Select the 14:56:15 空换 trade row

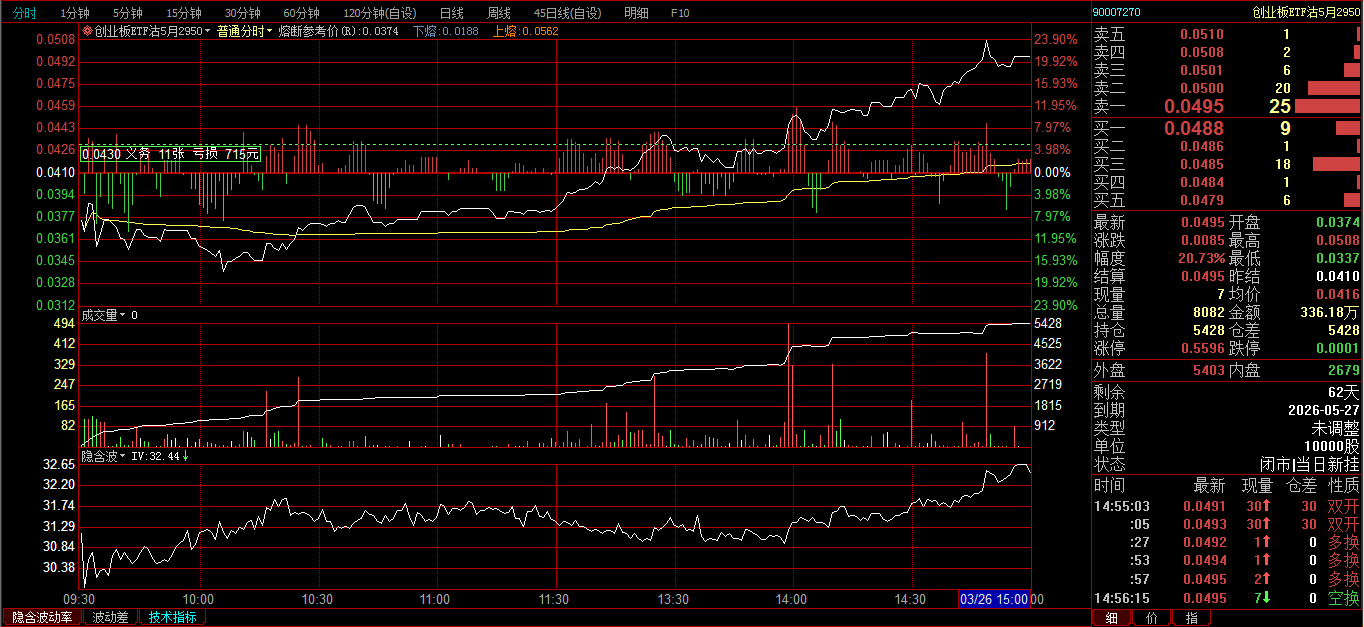(1227, 598)
